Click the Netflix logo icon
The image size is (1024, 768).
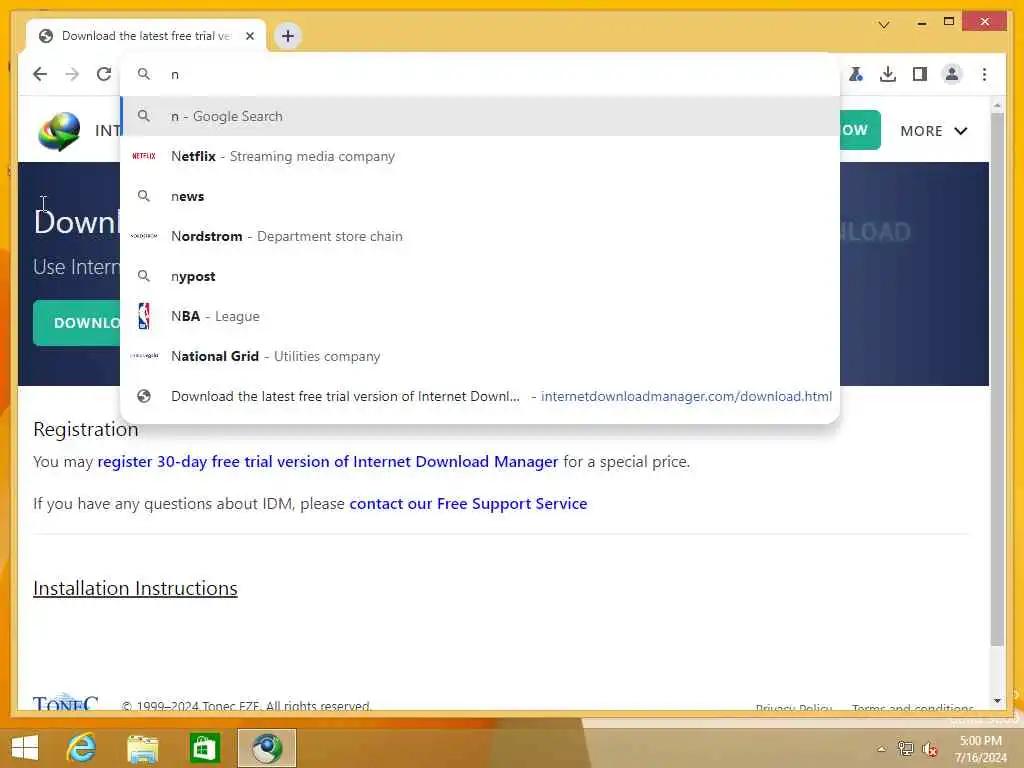coord(144,156)
